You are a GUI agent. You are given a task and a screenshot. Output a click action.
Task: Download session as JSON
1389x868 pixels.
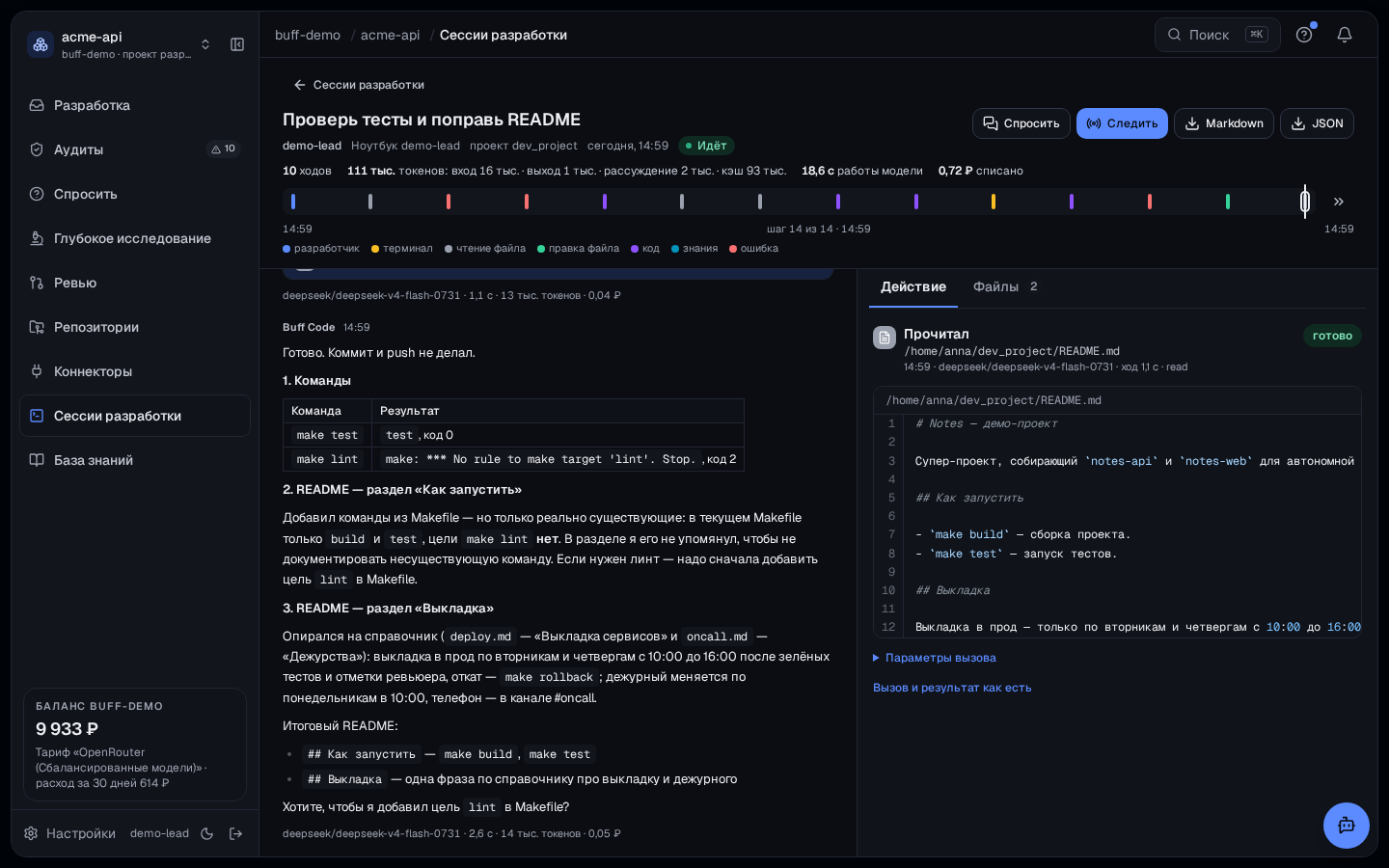[x=1317, y=123]
